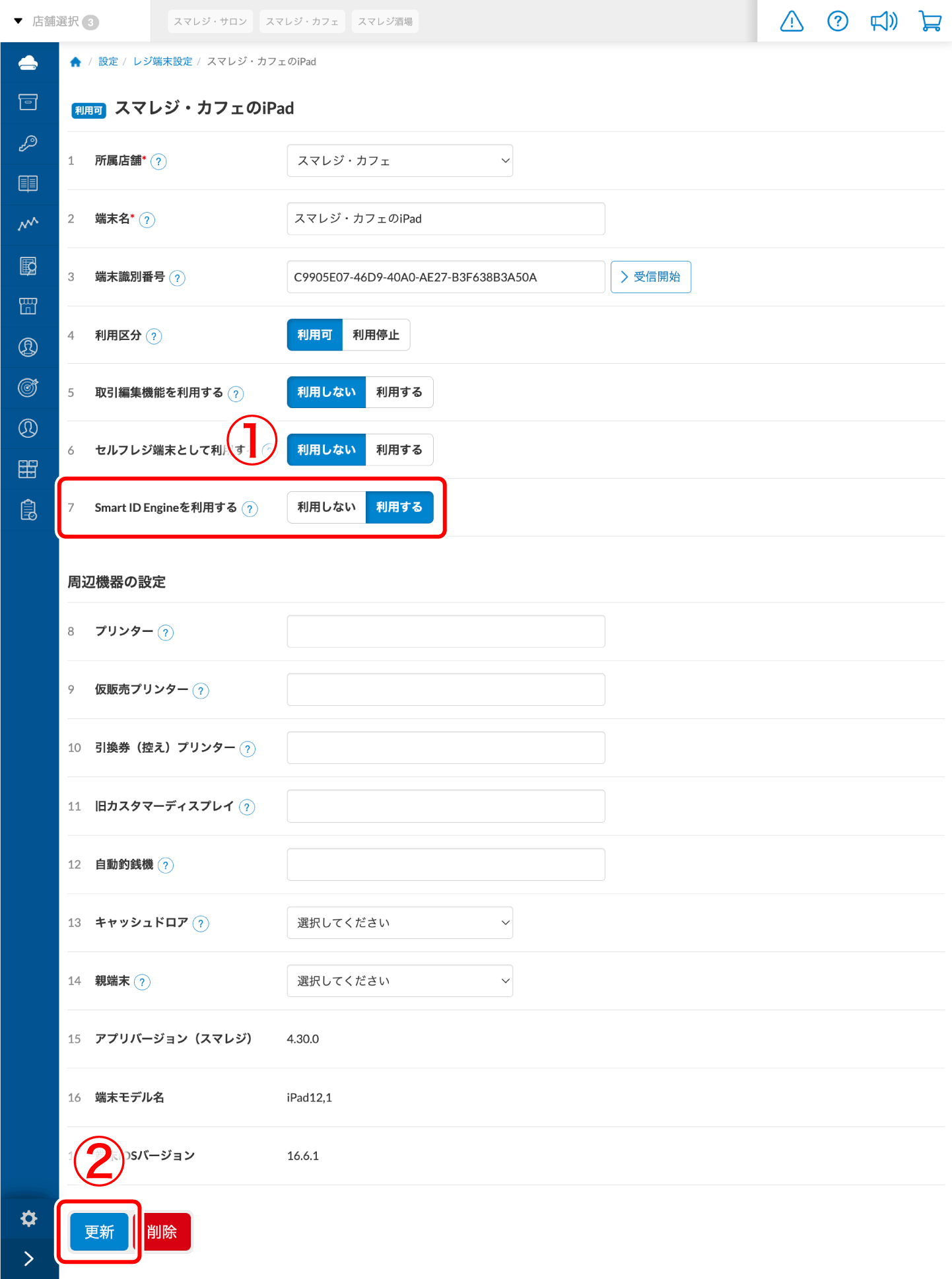Viewport: 952px width, 1279px height.
Task: Show help for キャッシュドロア field
Action: click(201, 924)
